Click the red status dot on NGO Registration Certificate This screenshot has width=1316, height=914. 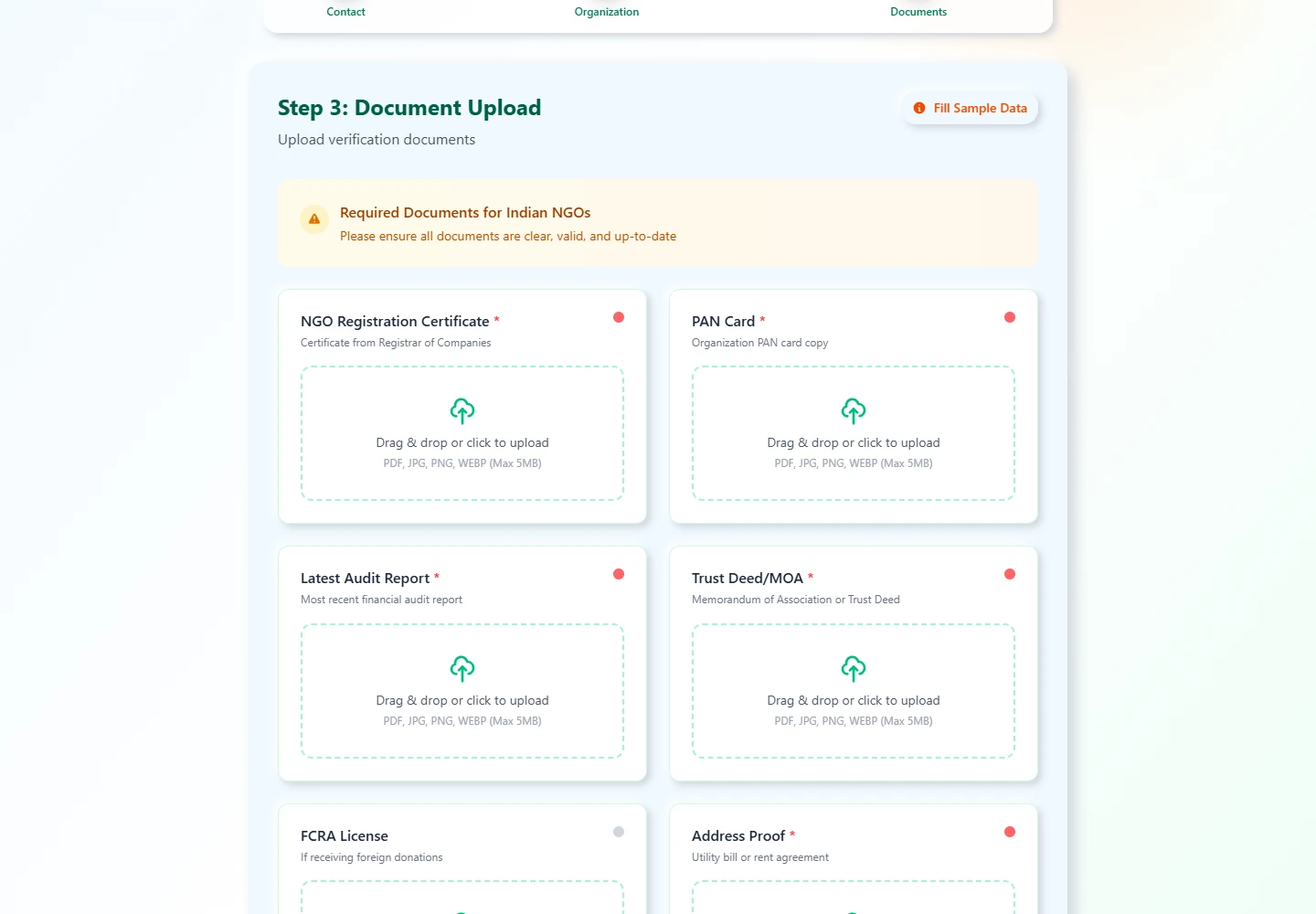tap(619, 317)
